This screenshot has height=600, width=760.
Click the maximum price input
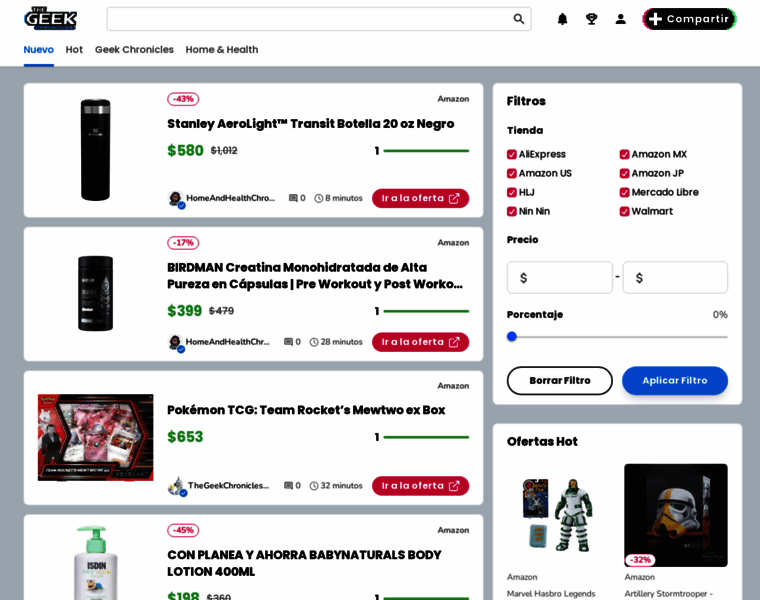pos(675,277)
